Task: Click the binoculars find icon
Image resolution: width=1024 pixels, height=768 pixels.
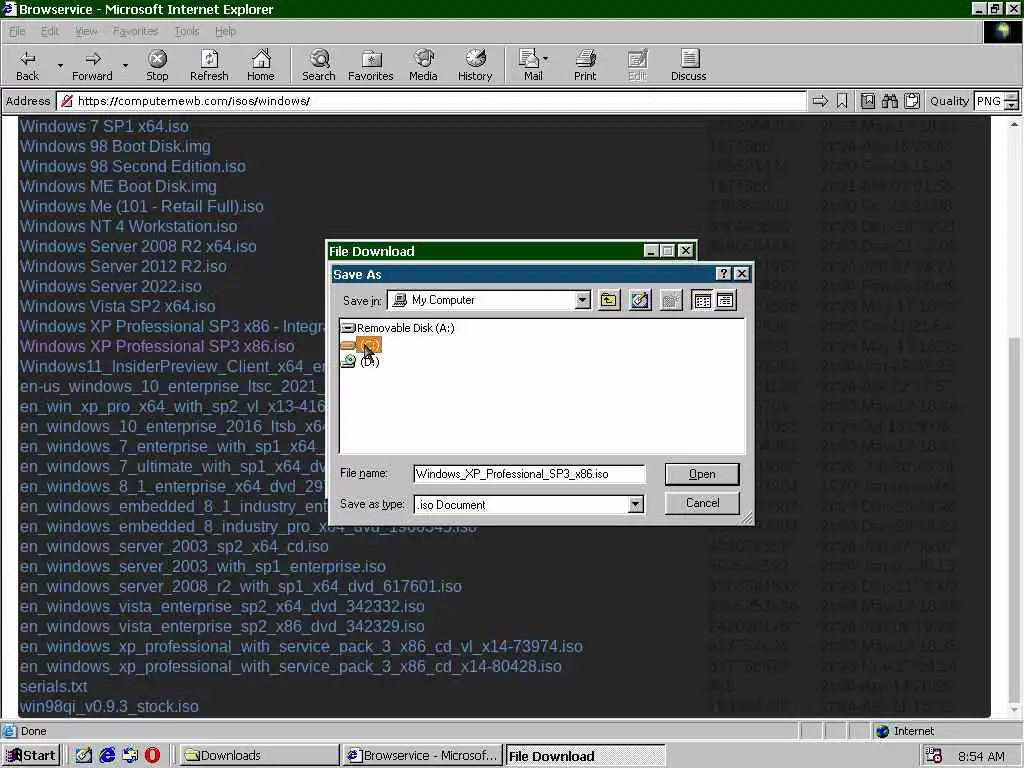Action: (x=889, y=101)
